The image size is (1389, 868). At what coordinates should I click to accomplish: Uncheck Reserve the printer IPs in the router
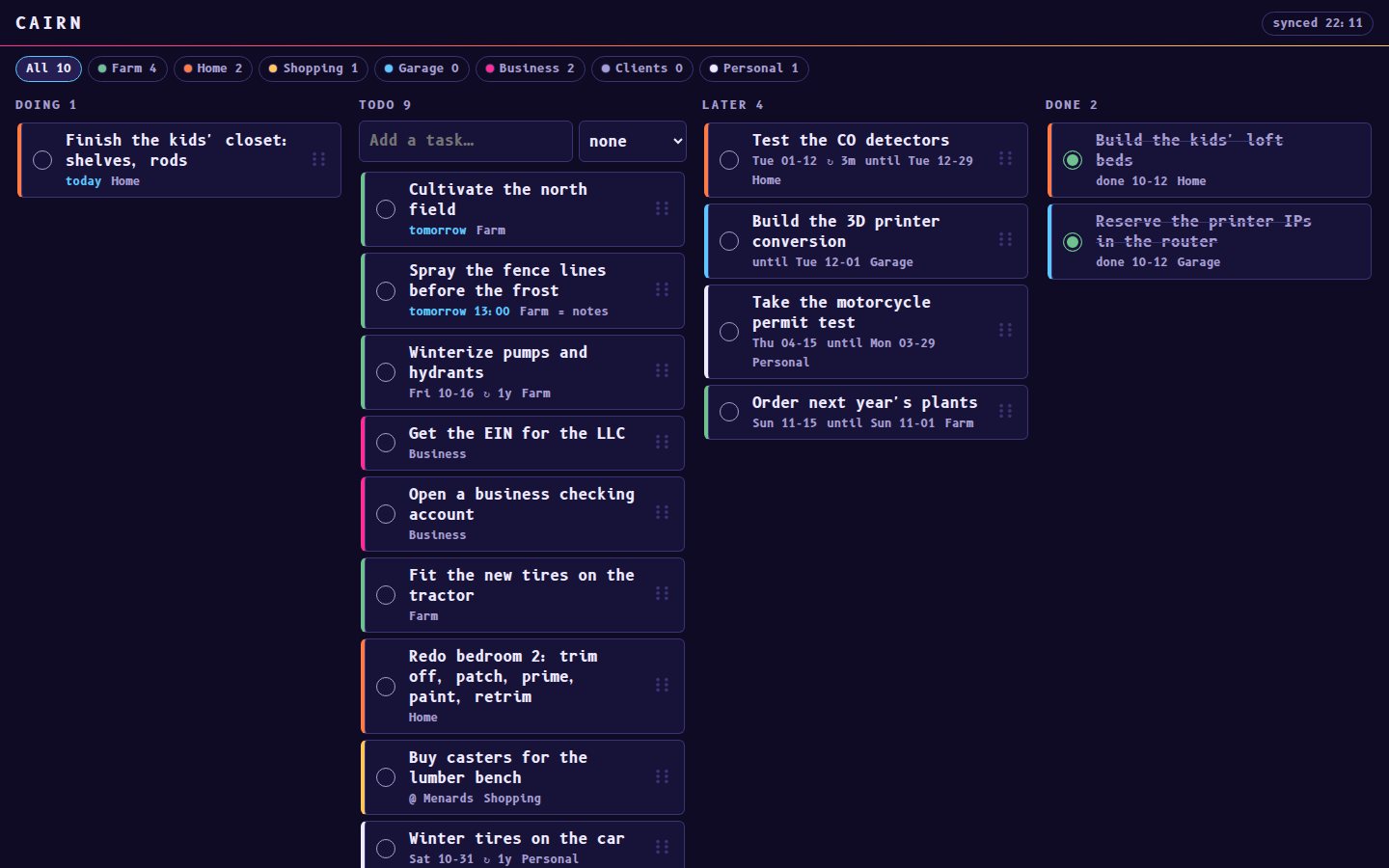click(x=1073, y=241)
